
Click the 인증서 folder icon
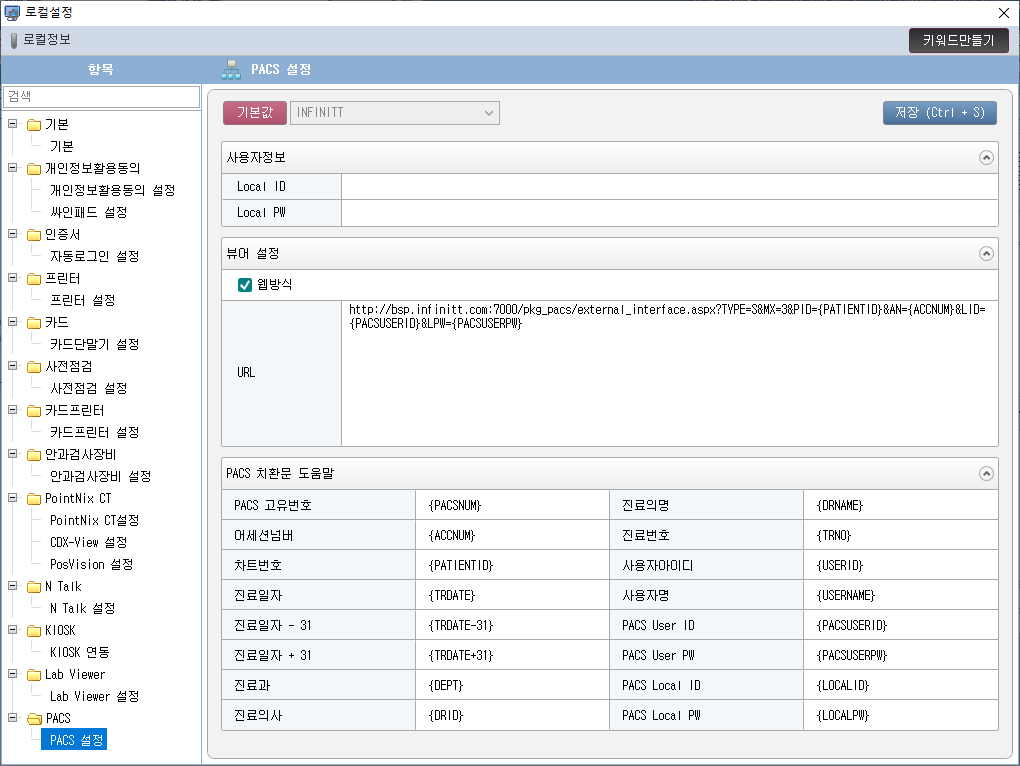pyautogui.click(x=34, y=235)
